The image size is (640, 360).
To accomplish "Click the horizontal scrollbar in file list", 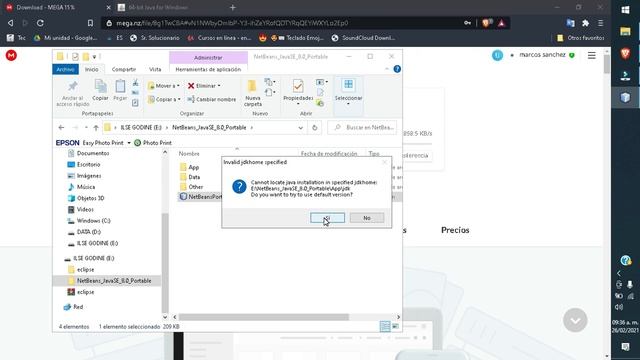I will tap(264, 317).
